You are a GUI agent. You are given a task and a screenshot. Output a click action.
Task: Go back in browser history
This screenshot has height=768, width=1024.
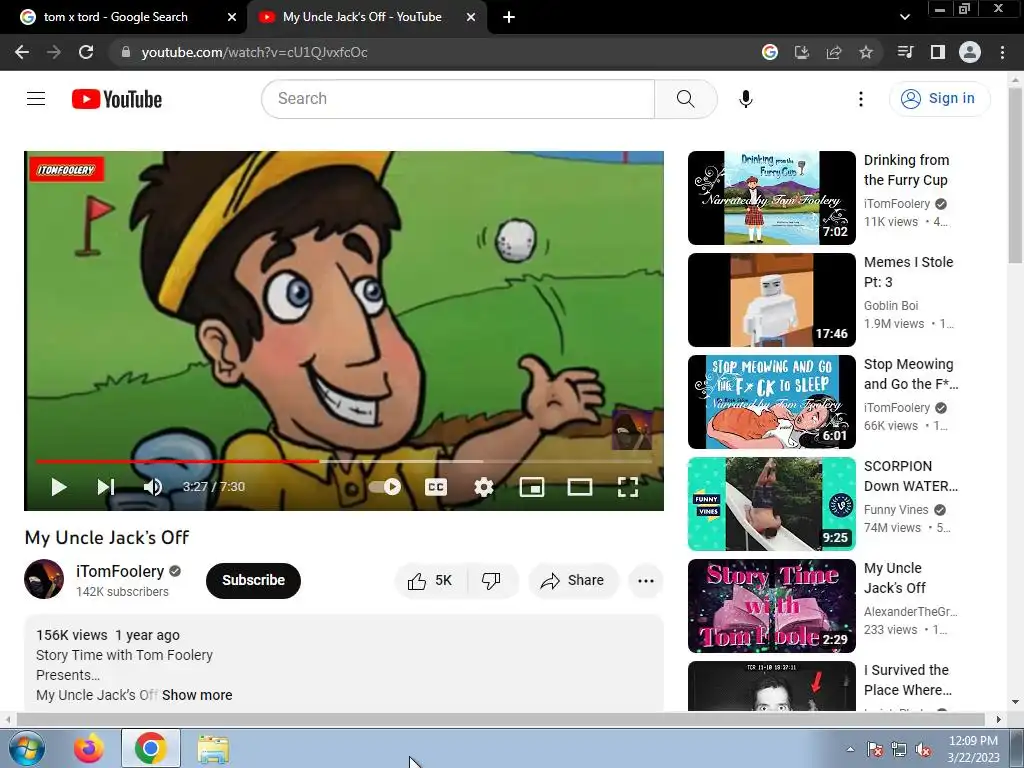[x=22, y=52]
